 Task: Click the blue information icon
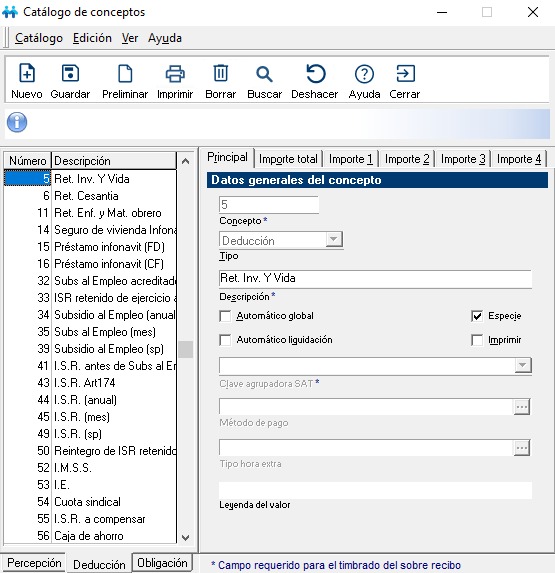[x=17, y=122]
